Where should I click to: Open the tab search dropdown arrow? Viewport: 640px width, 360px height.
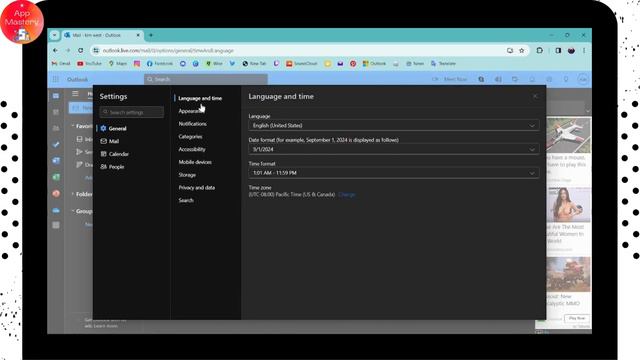point(54,36)
